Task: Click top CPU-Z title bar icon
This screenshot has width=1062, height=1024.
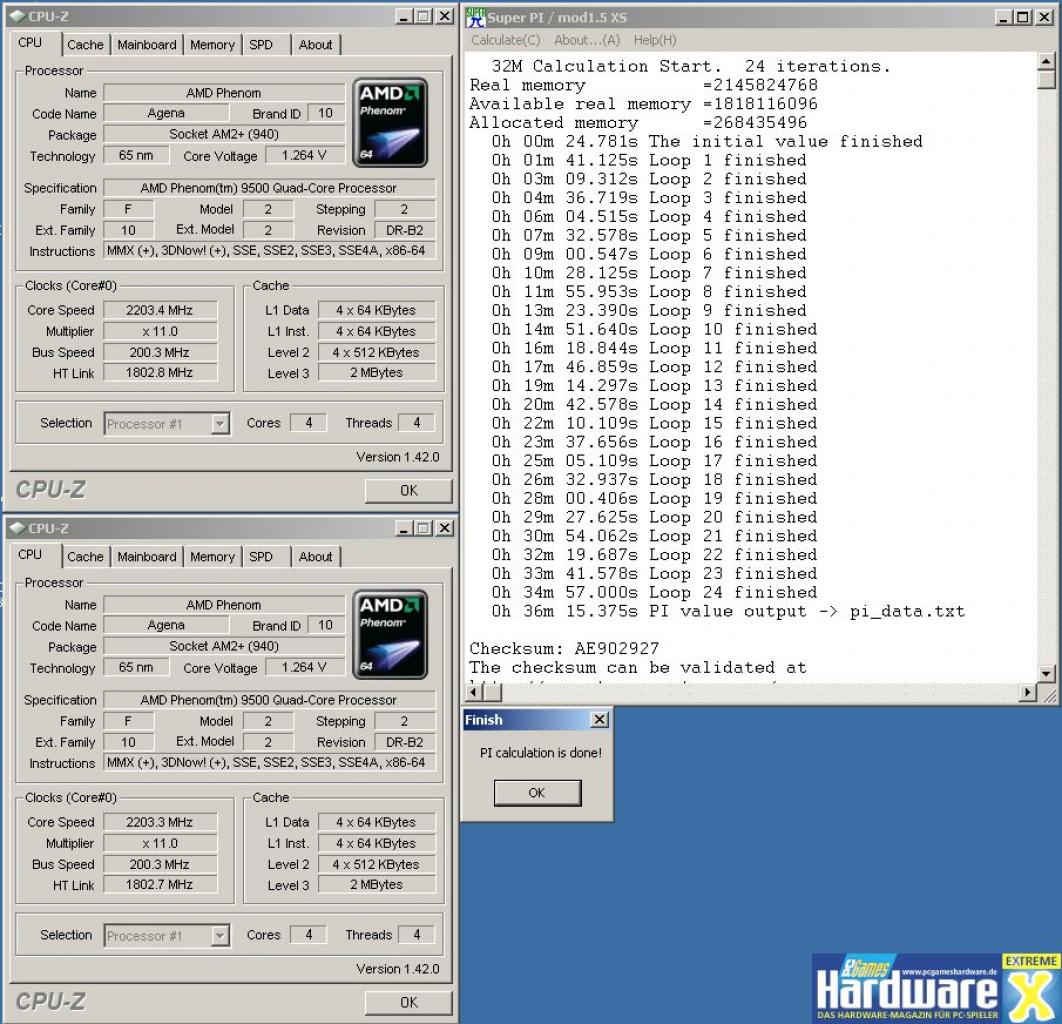Action: click(18, 16)
